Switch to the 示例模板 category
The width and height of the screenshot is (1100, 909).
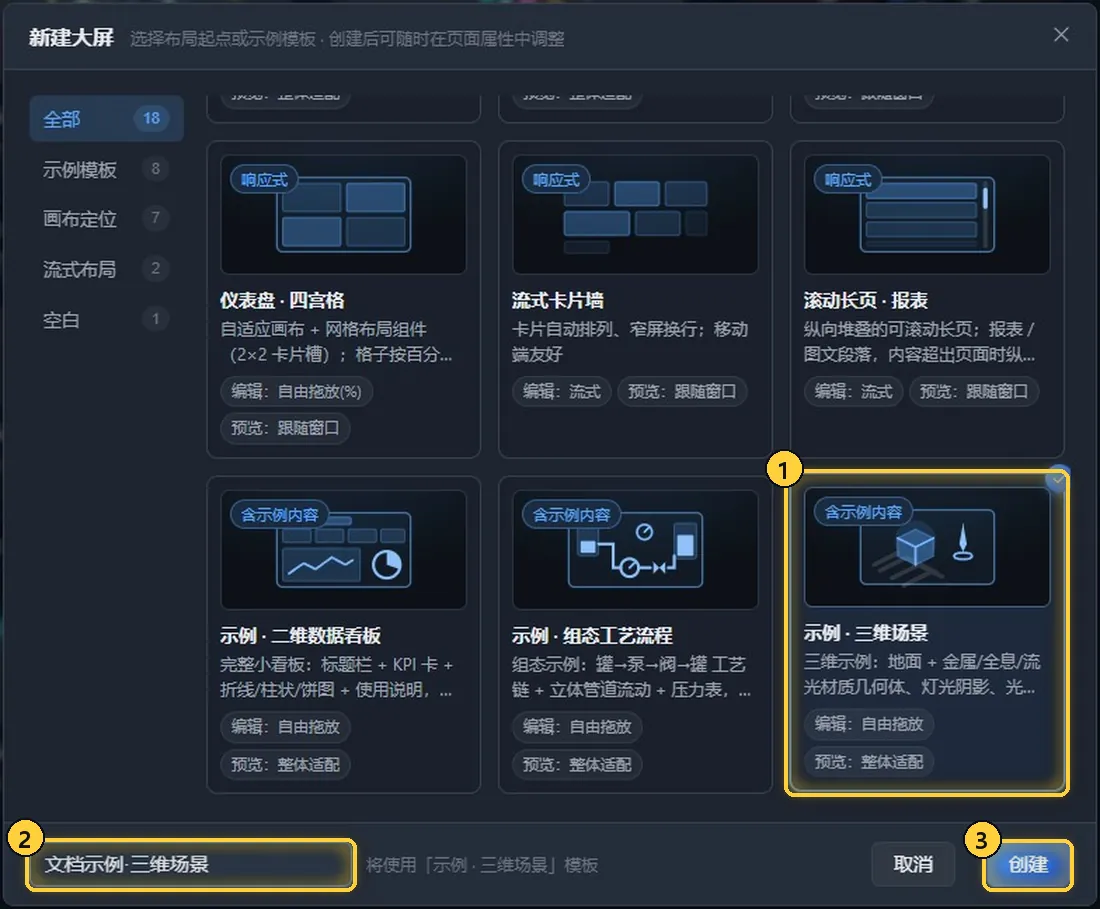tap(107, 169)
